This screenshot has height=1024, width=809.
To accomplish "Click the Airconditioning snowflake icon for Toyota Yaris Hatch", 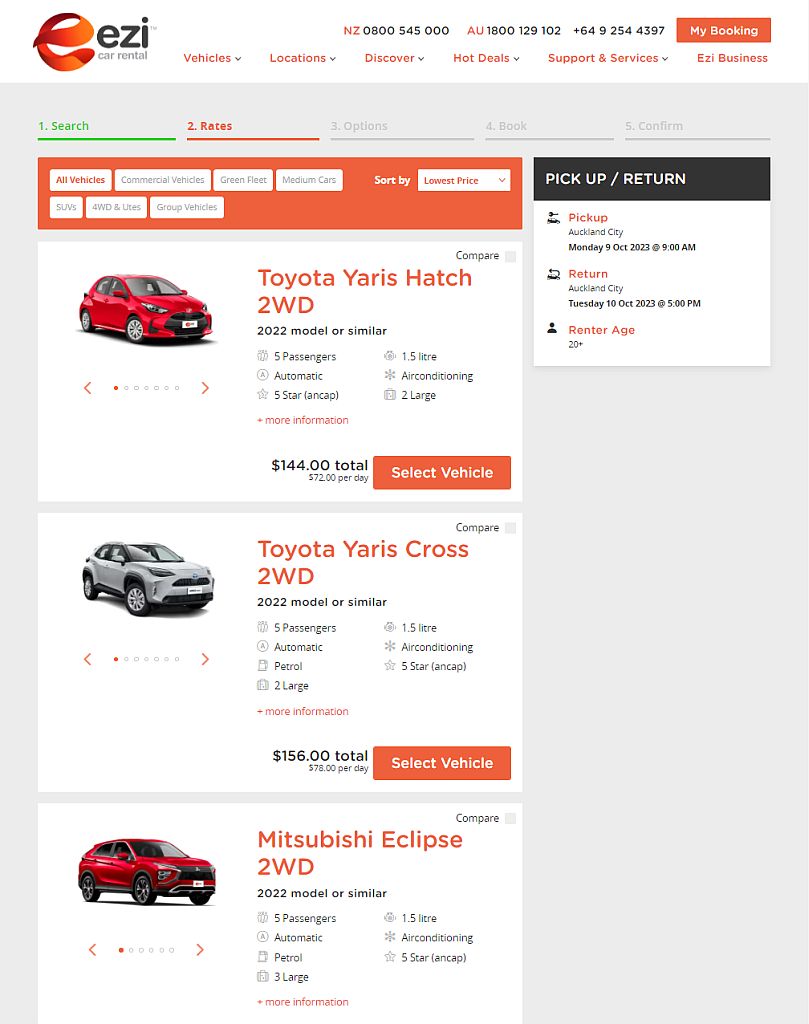I will pyautogui.click(x=389, y=375).
